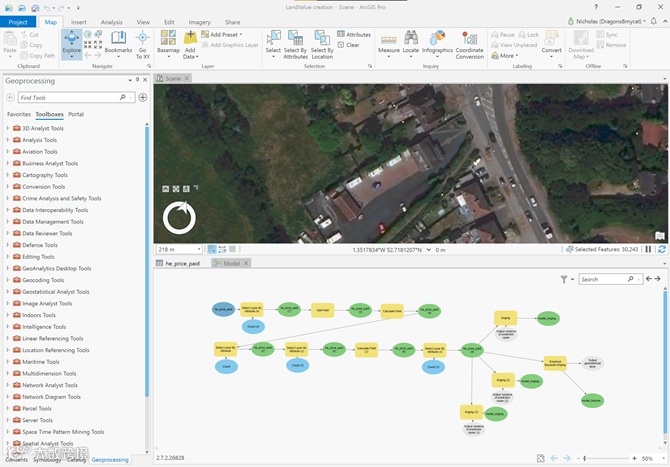
Task: Expand the 3D Analyst Tools toolbox
Action: click(8, 129)
